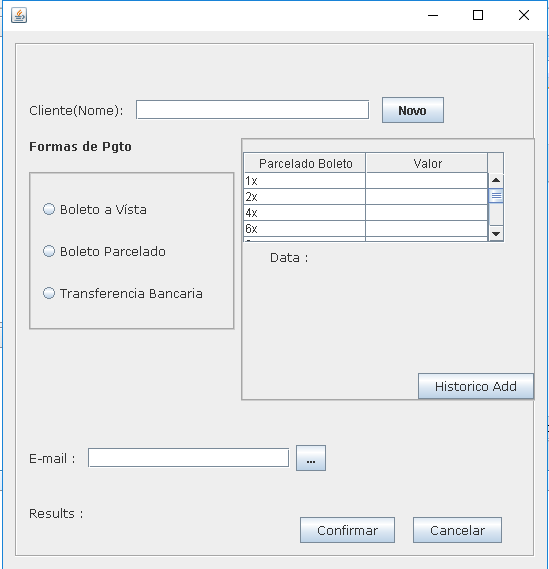
Task: Focus the E-mail input field
Action: (188, 458)
